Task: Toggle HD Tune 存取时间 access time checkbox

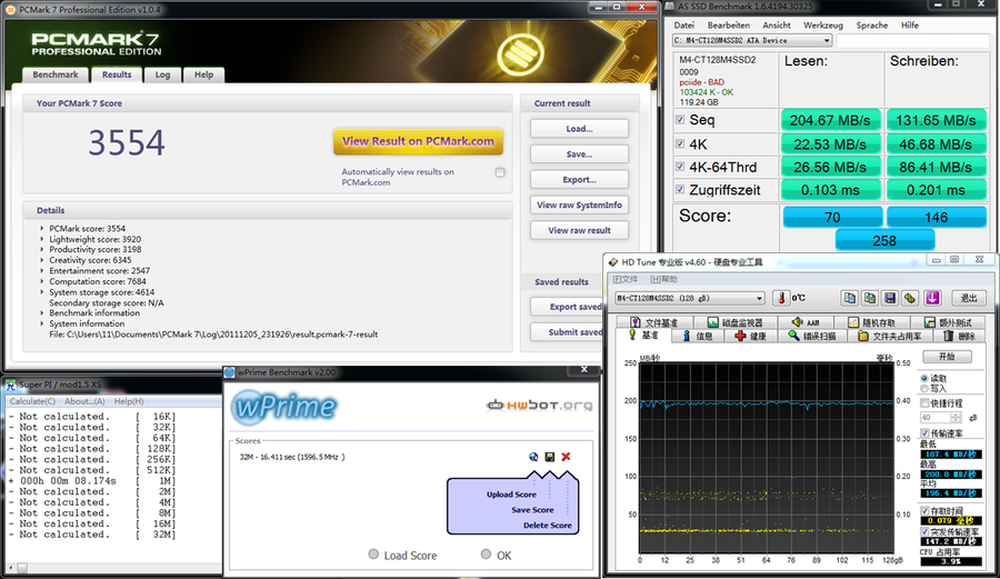Action: coord(924,511)
